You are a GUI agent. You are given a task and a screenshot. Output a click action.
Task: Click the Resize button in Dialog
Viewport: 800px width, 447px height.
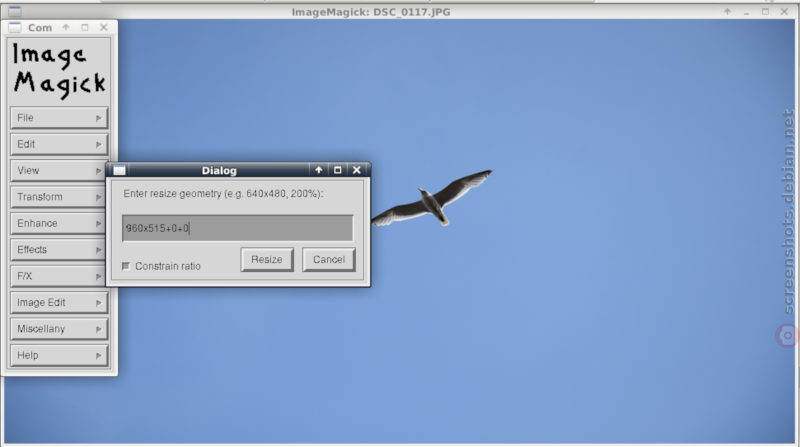pos(267,260)
